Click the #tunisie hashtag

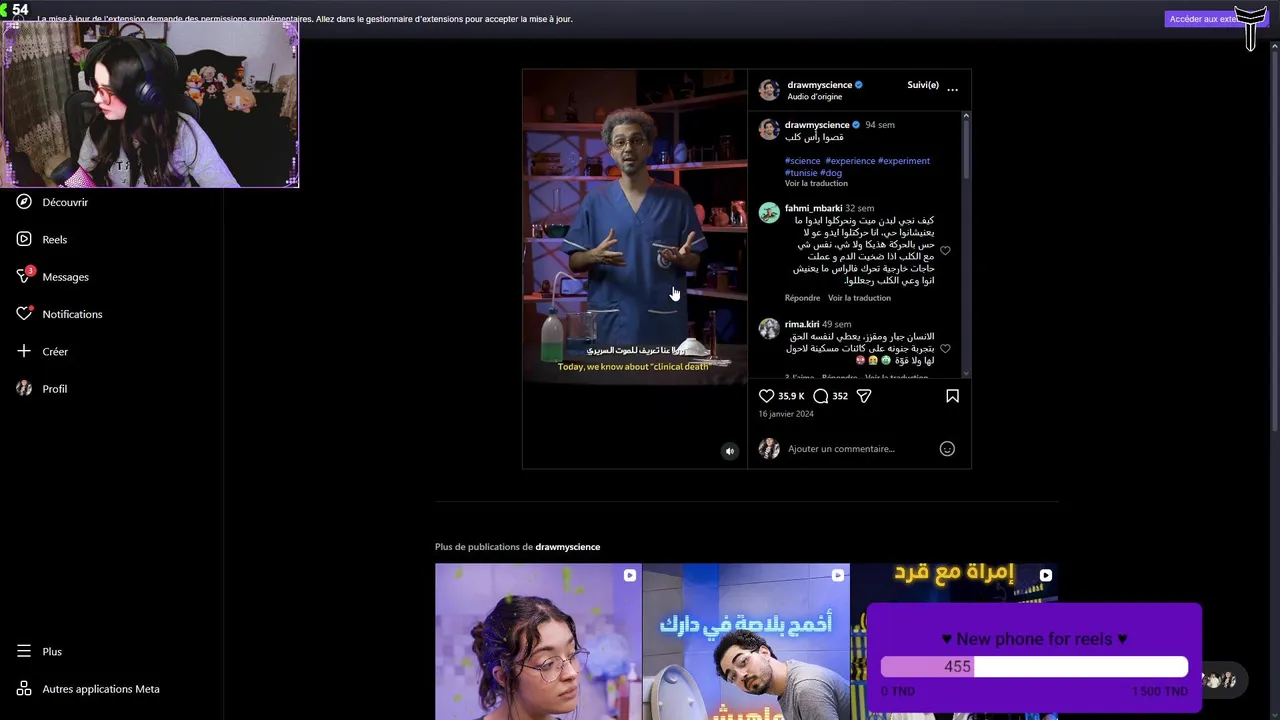[x=801, y=173]
